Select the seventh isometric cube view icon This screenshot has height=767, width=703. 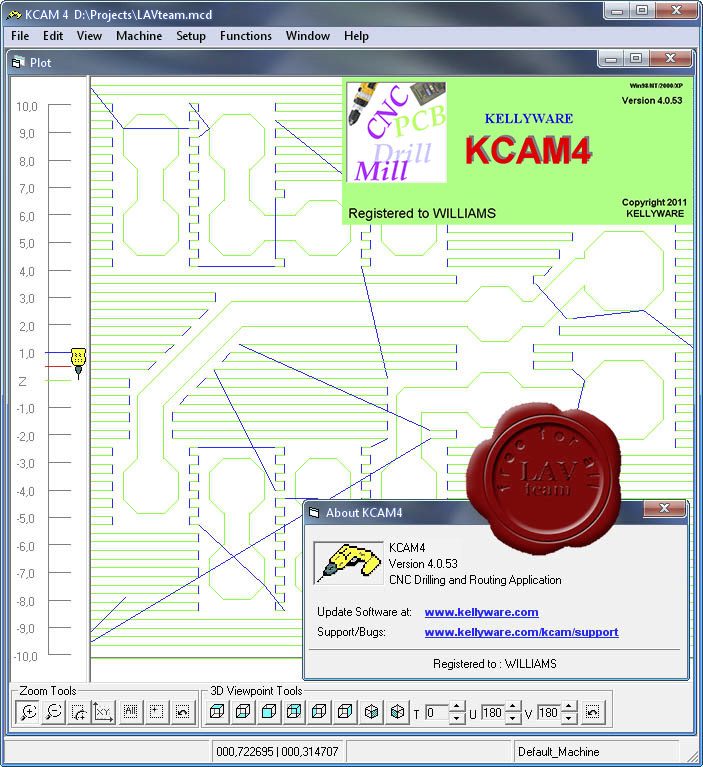point(371,712)
